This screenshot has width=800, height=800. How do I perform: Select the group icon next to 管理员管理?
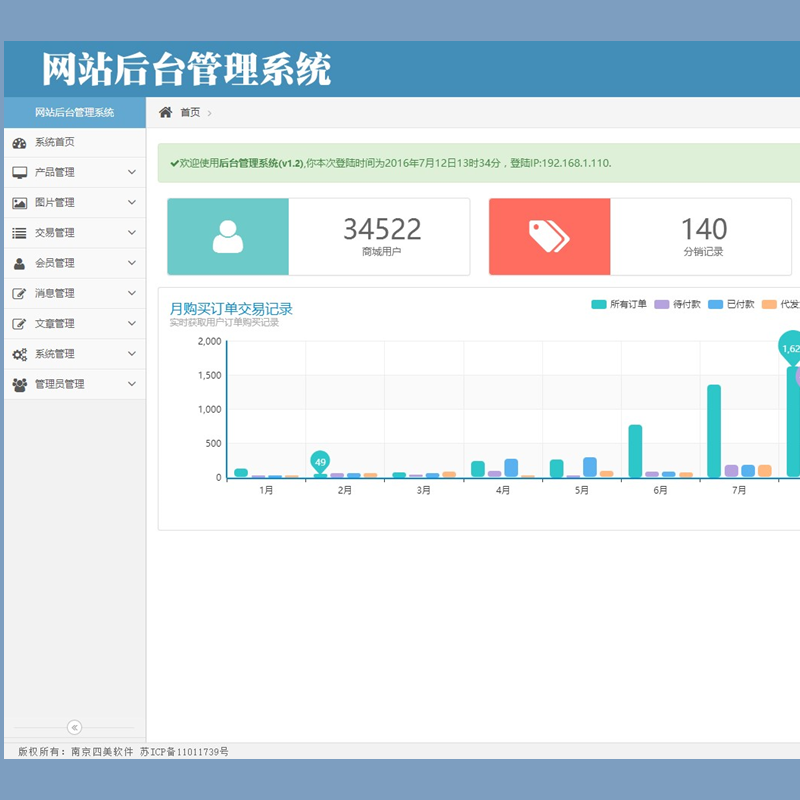(x=20, y=384)
